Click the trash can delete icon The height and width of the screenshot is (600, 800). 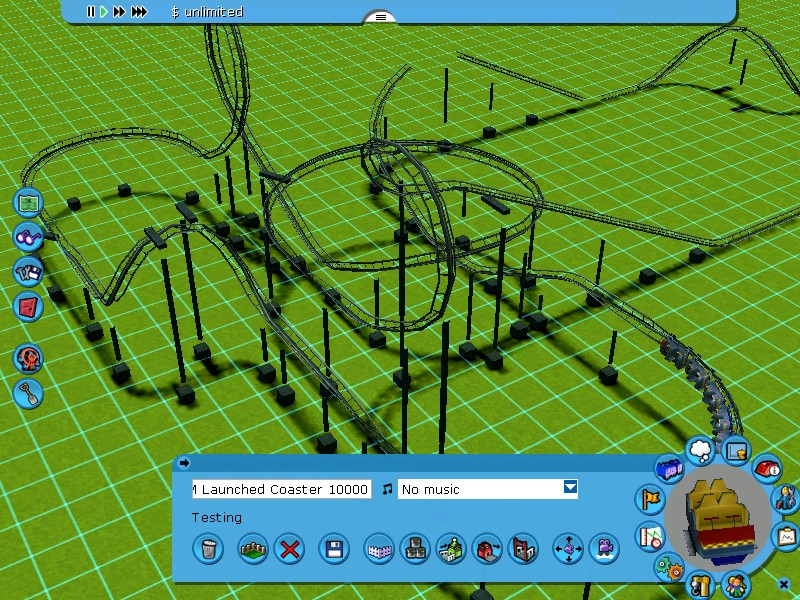coord(208,548)
